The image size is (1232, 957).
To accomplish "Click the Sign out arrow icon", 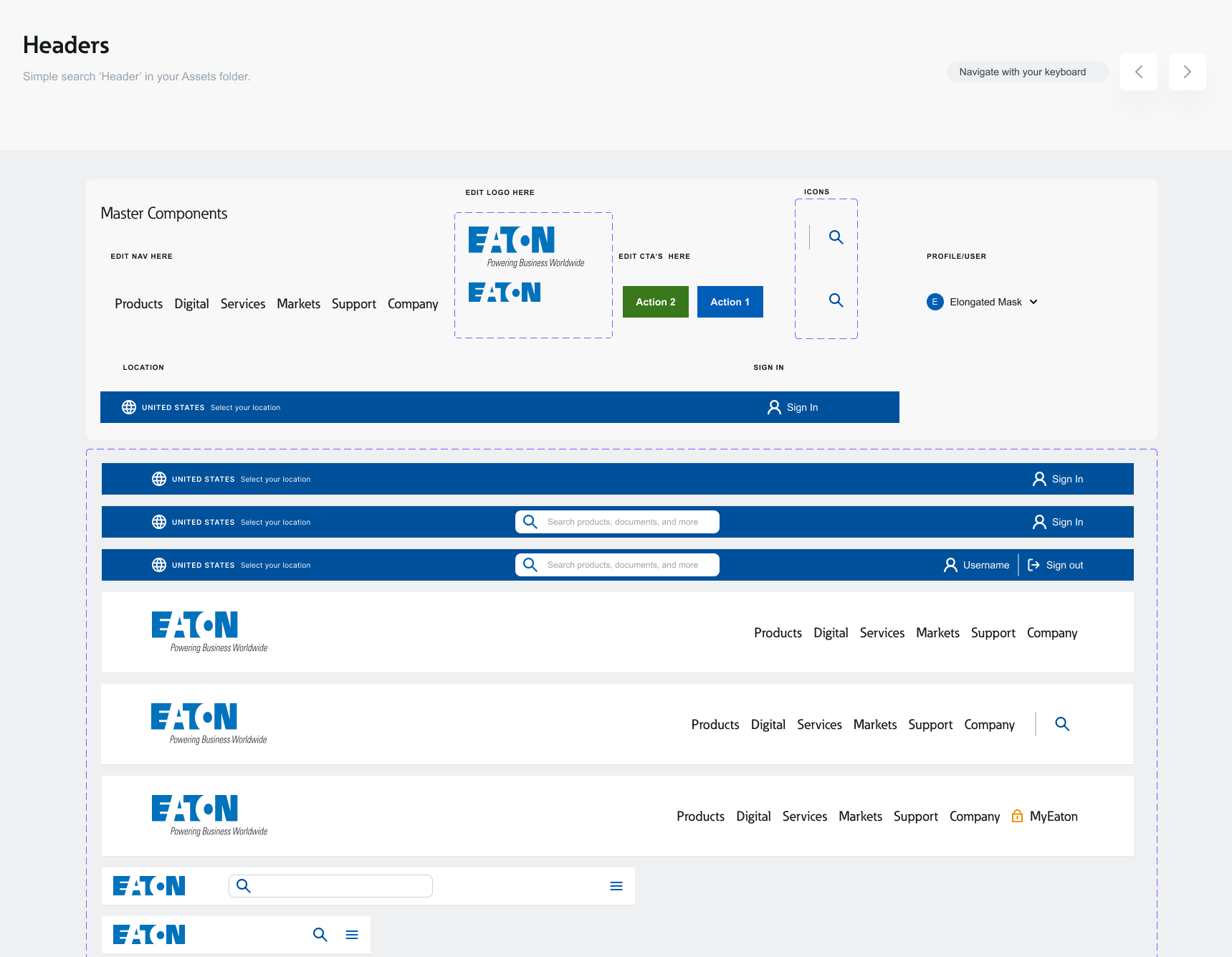I will point(1033,565).
